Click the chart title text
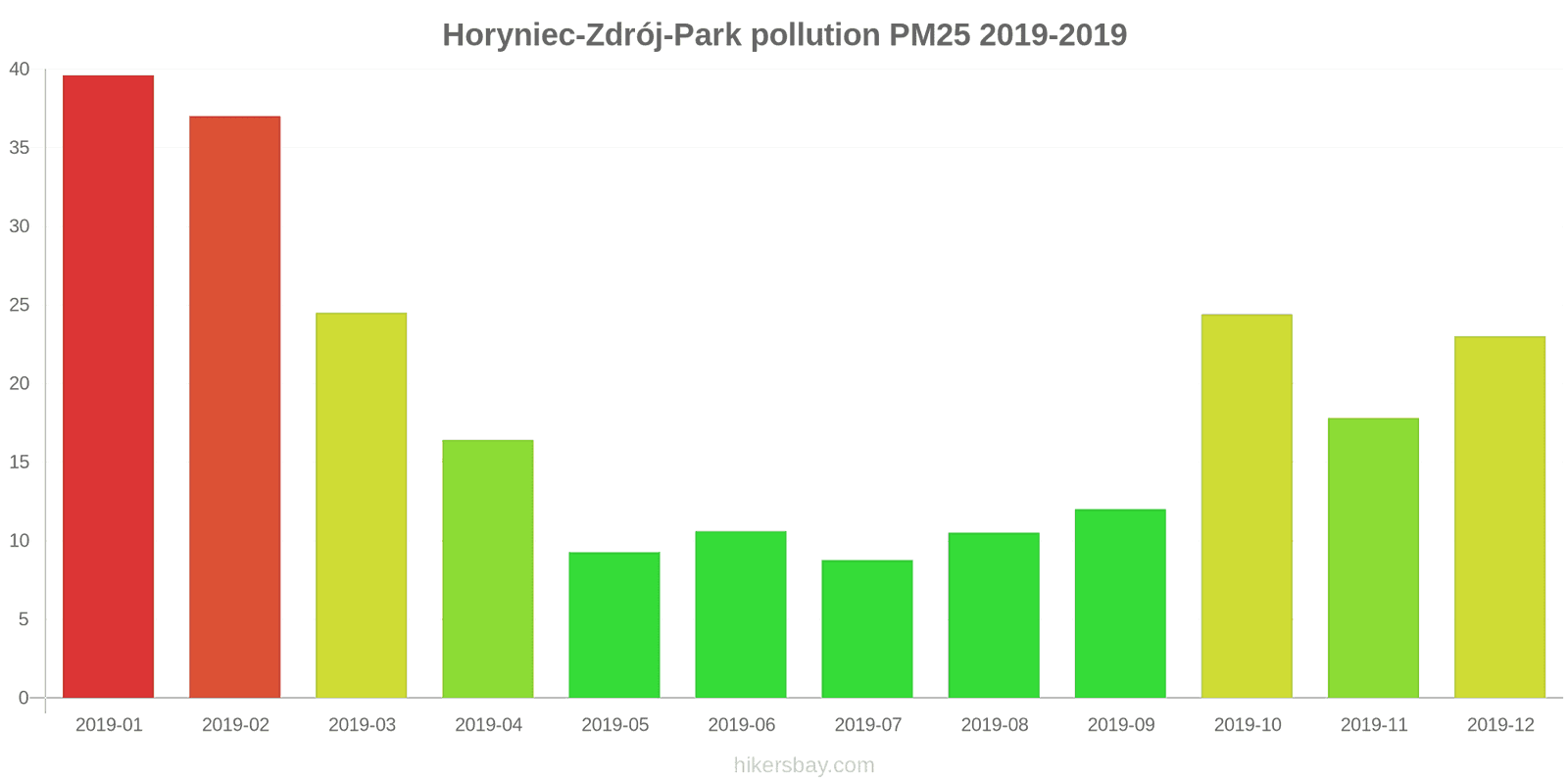 coord(784,35)
